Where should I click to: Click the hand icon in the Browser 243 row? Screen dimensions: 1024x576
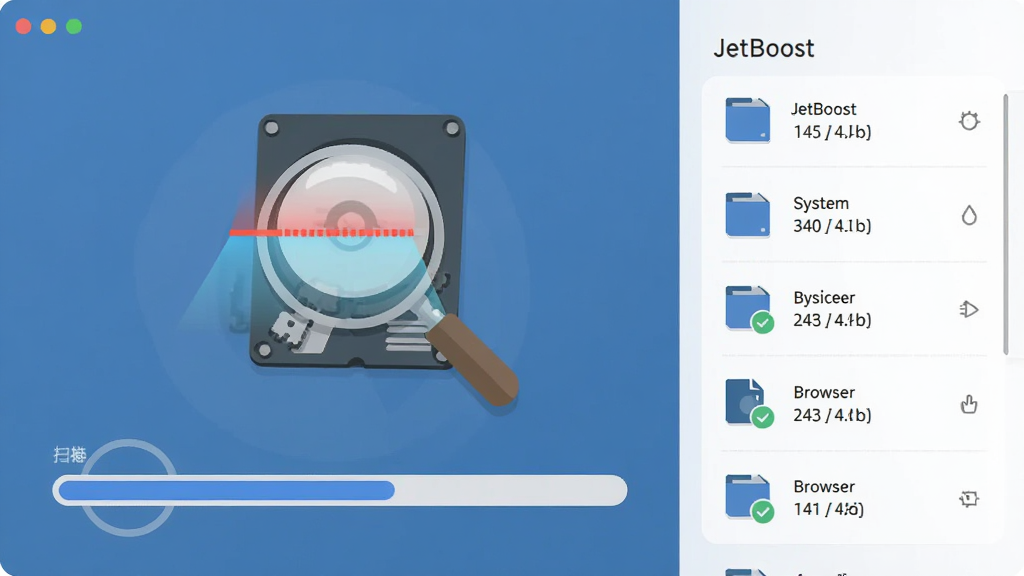(x=969, y=404)
